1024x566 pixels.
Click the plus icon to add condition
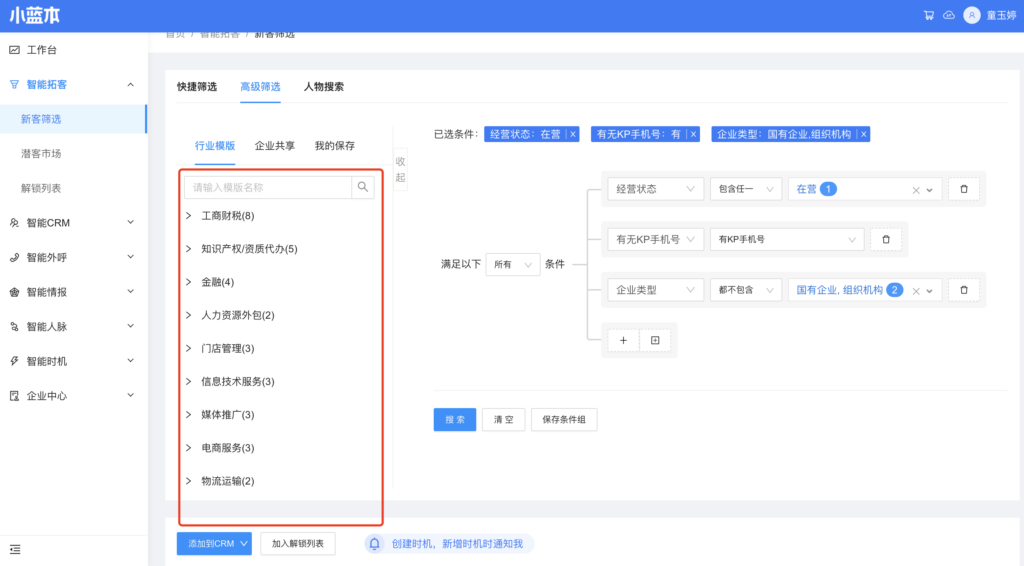[x=623, y=340]
